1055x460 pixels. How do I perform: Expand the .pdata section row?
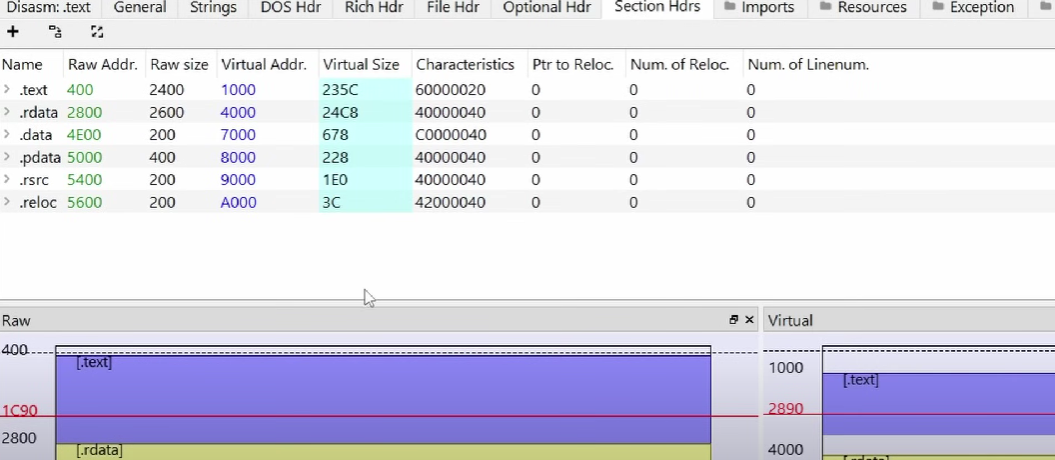point(8,158)
